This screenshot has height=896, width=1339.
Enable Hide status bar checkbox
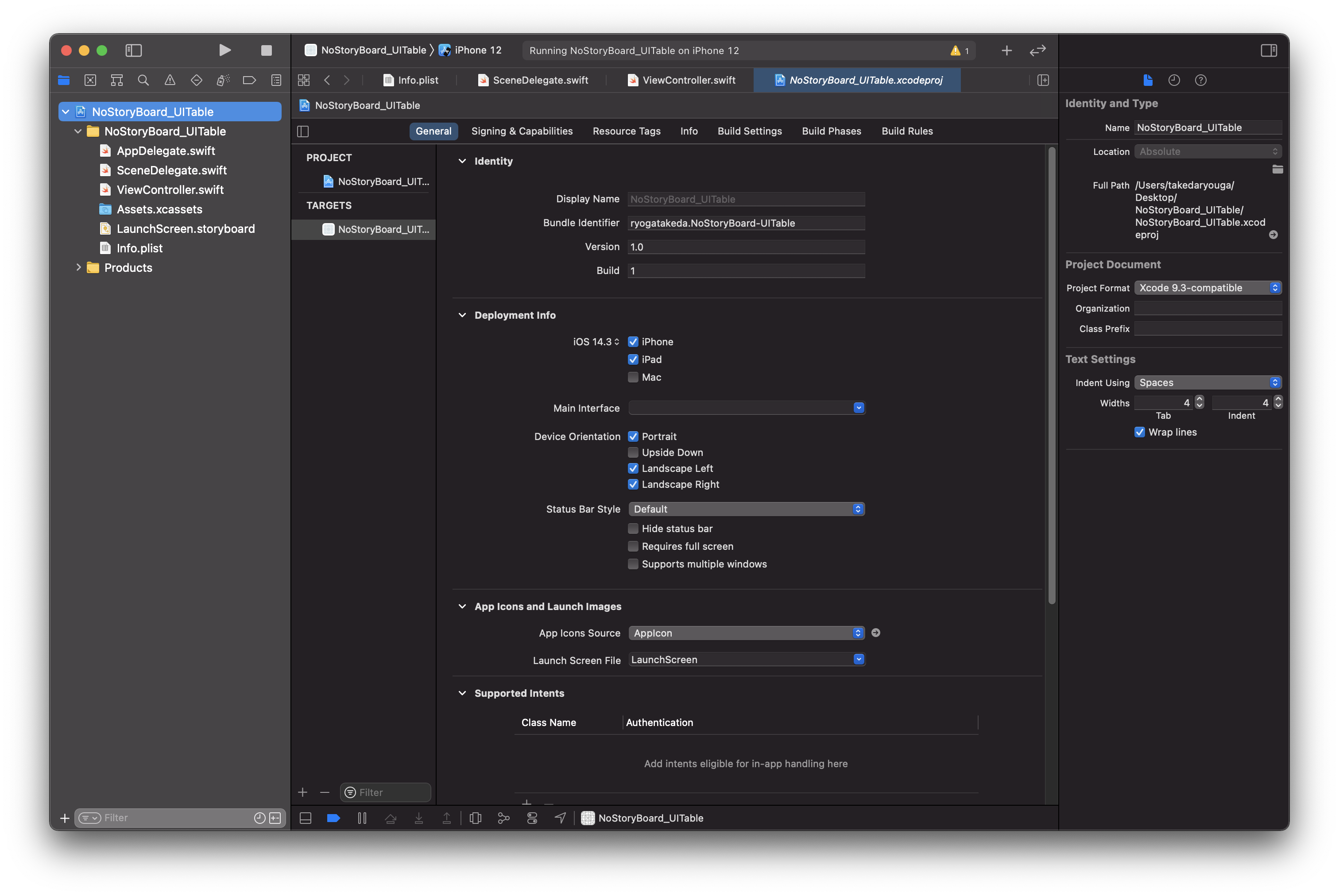[633, 529]
